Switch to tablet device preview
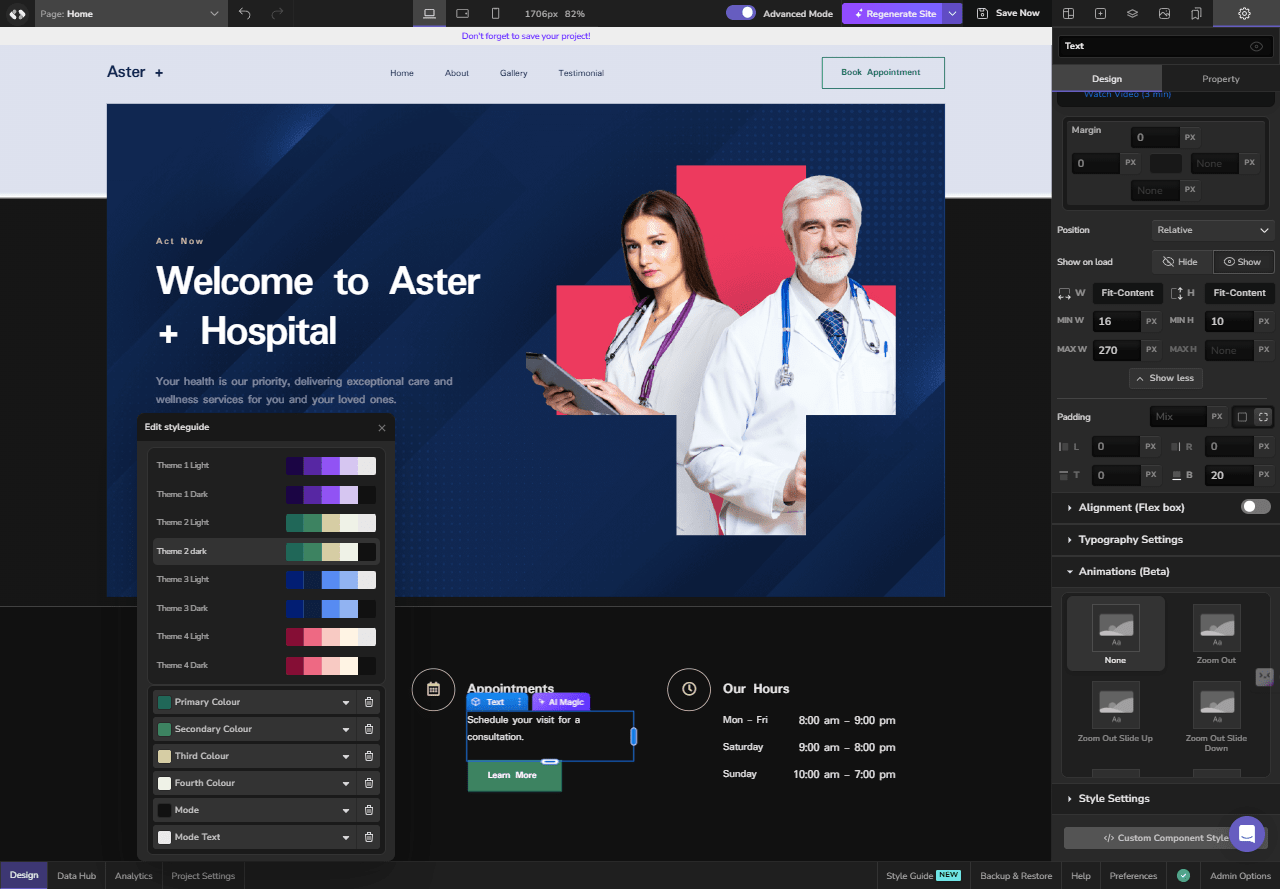1280x889 pixels. [x=463, y=13]
